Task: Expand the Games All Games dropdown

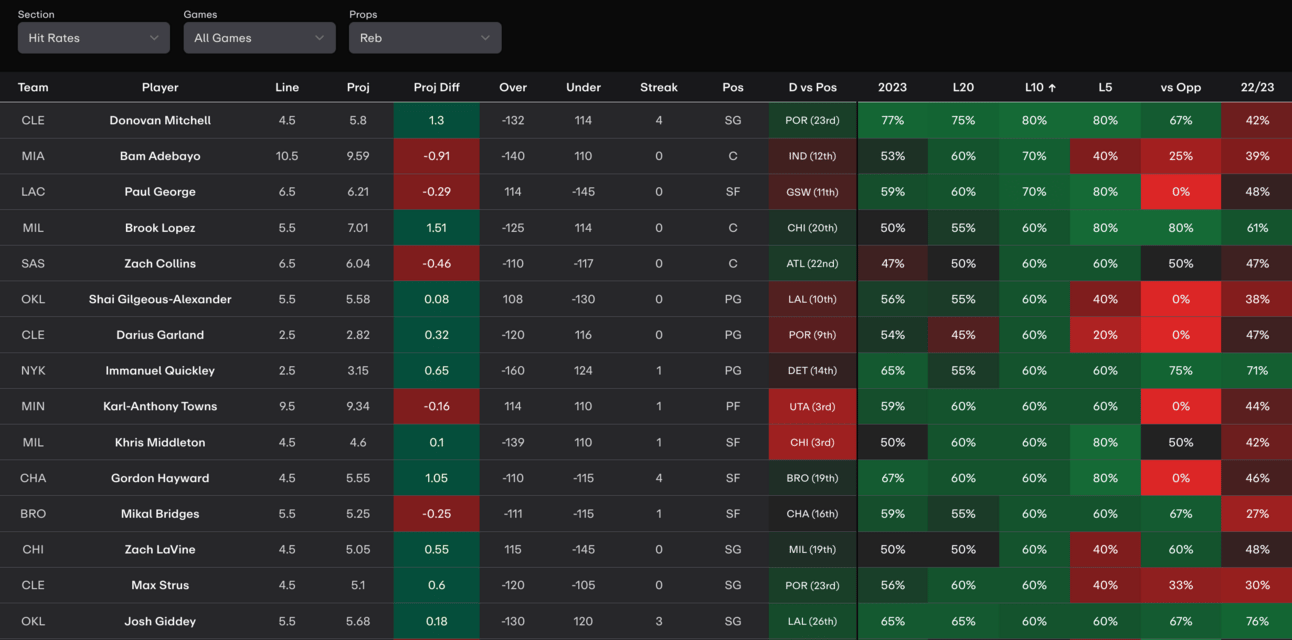Action: (x=259, y=38)
